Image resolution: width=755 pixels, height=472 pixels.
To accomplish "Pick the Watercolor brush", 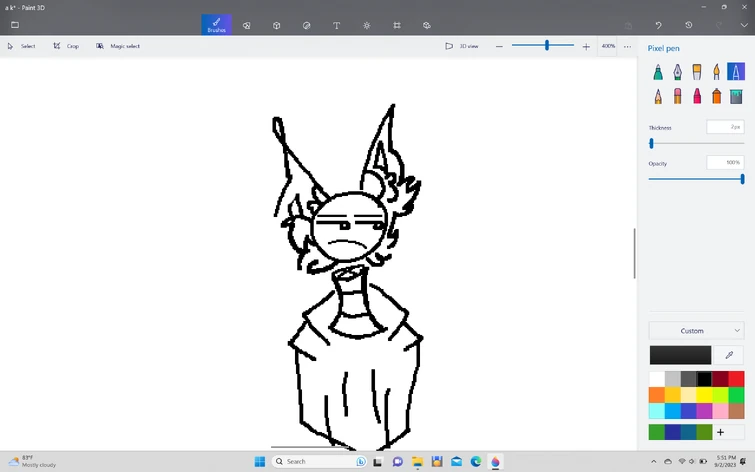I will 716,72.
